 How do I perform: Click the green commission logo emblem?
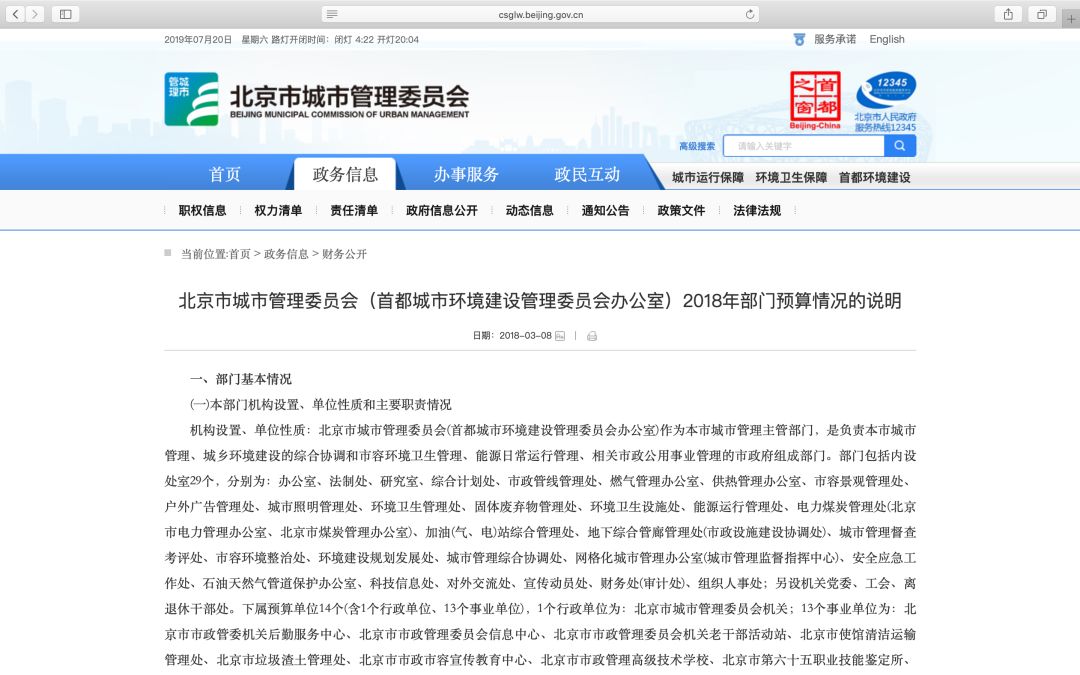tap(191, 99)
